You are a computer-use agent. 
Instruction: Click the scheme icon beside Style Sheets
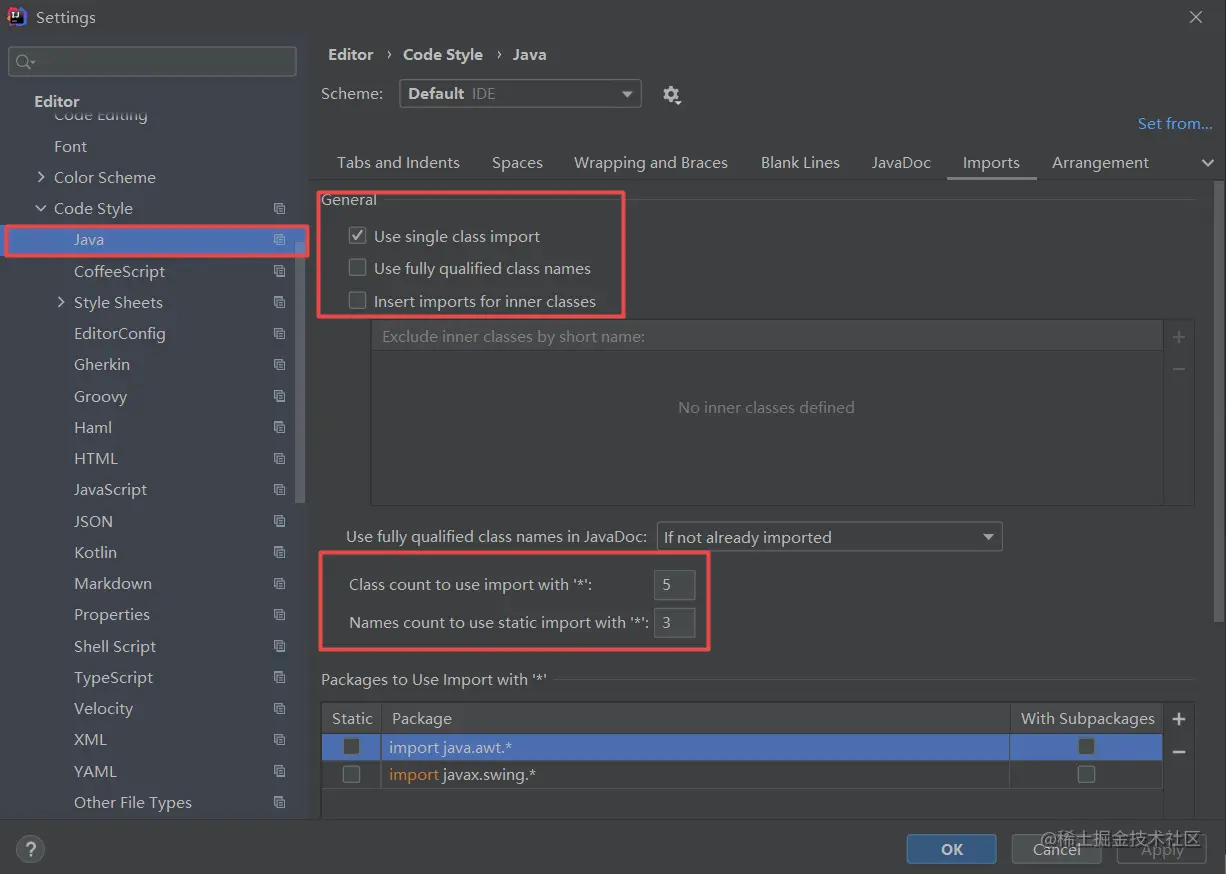(x=279, y=302)
